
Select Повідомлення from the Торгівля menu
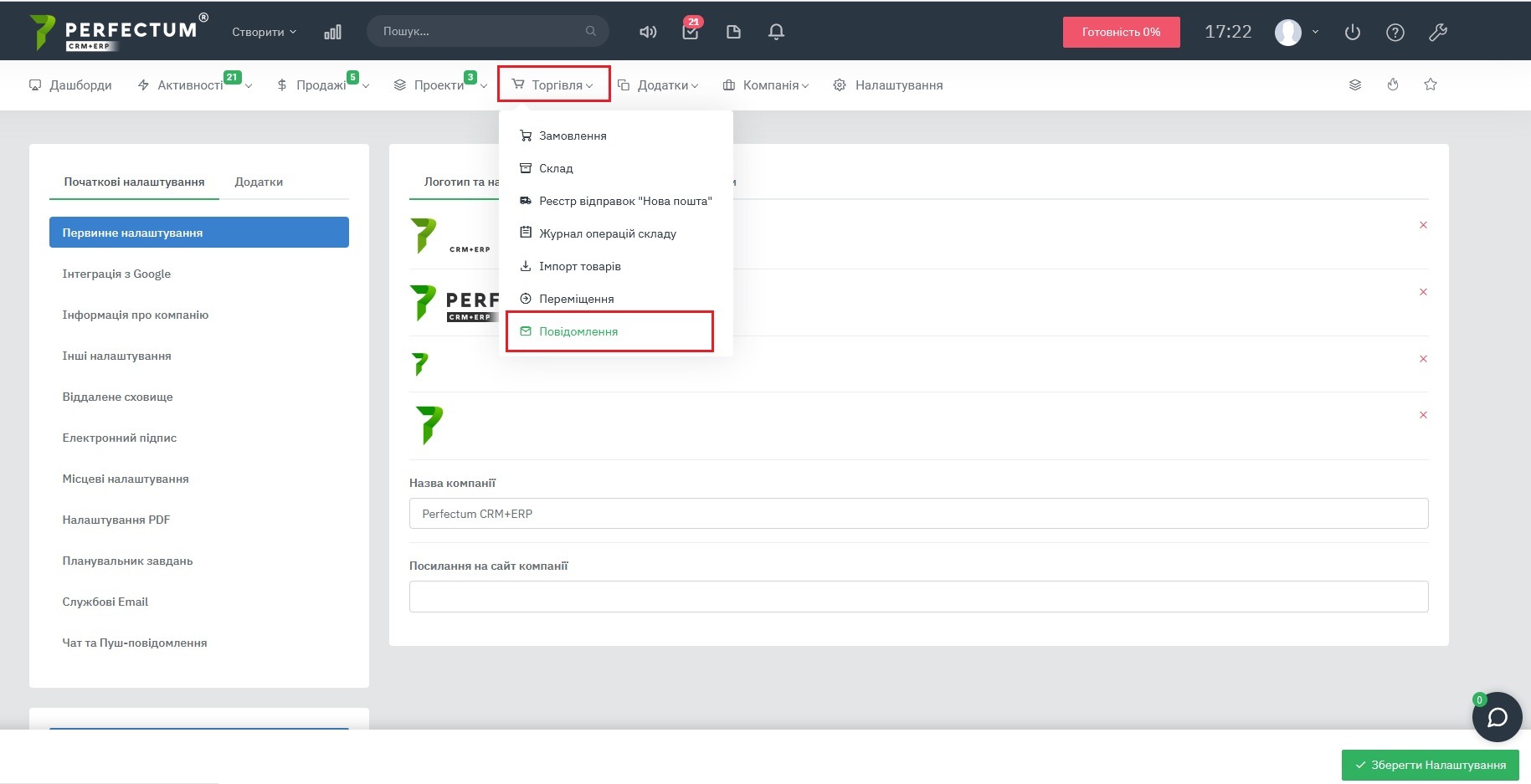click(x=578, y=331)
